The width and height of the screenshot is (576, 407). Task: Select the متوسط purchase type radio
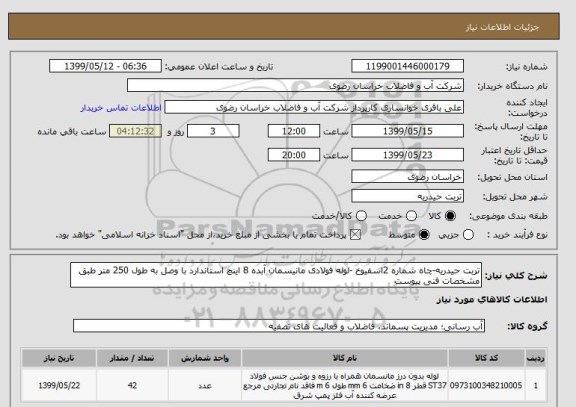pos(424,235)
